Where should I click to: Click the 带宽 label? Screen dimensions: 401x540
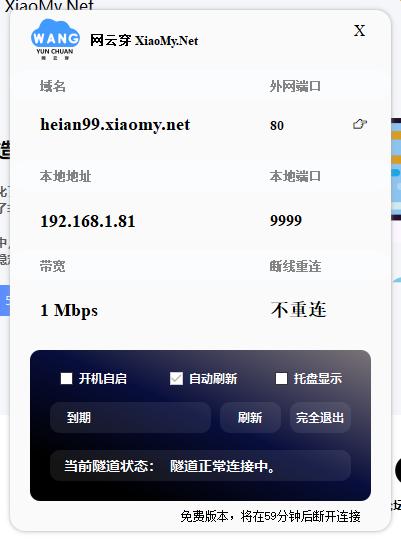coord(52,266)
